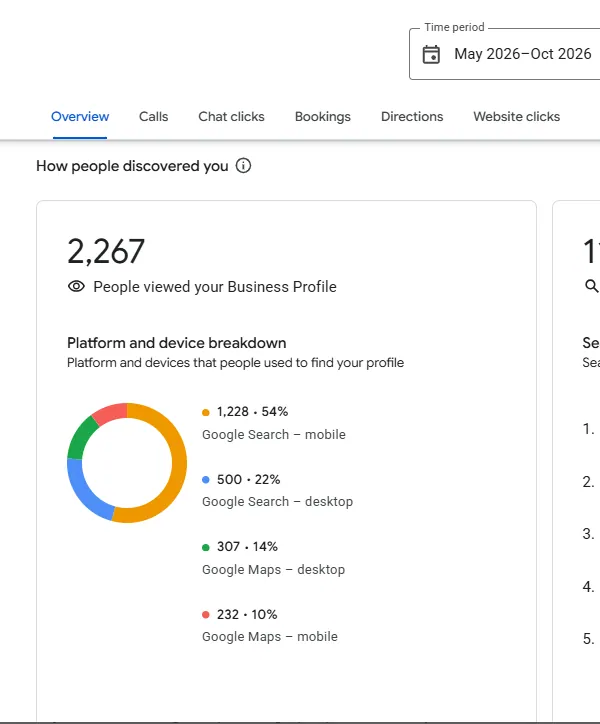Click the green legend dot for 307
This screenshot has width=600, height=724.
coord(206,548)
